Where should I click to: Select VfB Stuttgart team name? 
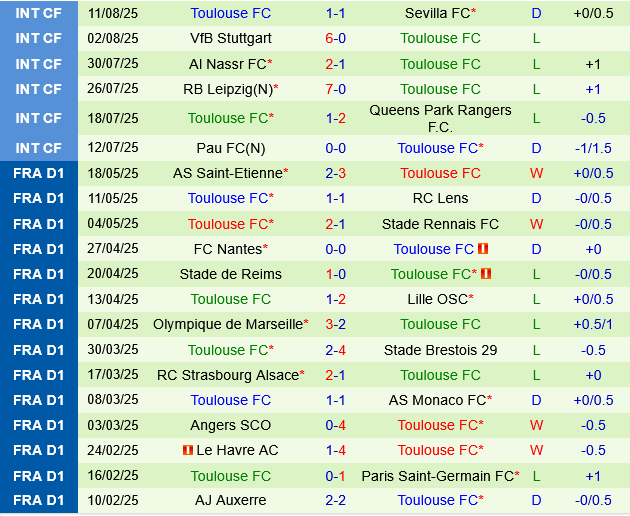point(230,38)
